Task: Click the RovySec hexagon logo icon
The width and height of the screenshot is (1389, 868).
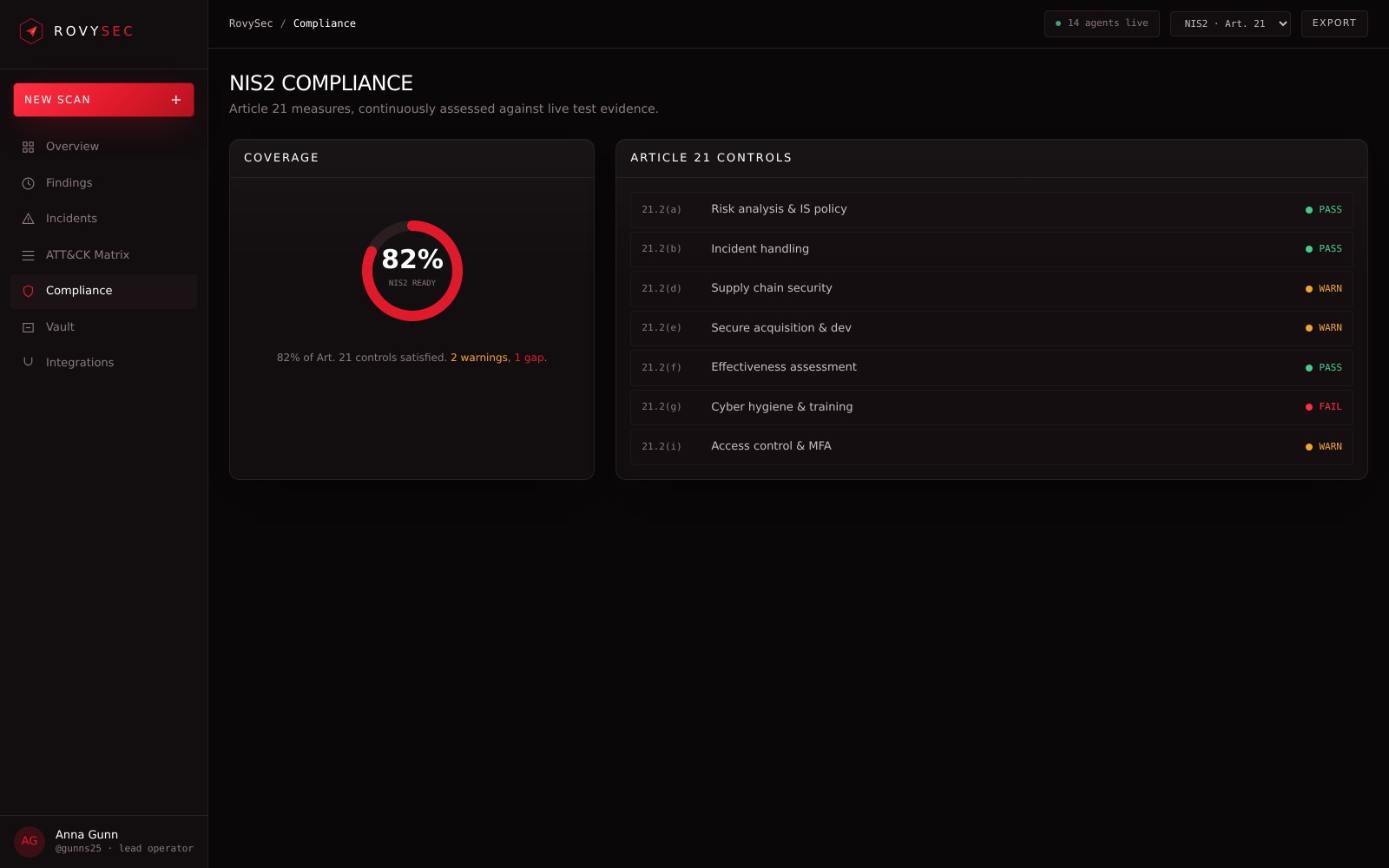Action: [31, 31]
